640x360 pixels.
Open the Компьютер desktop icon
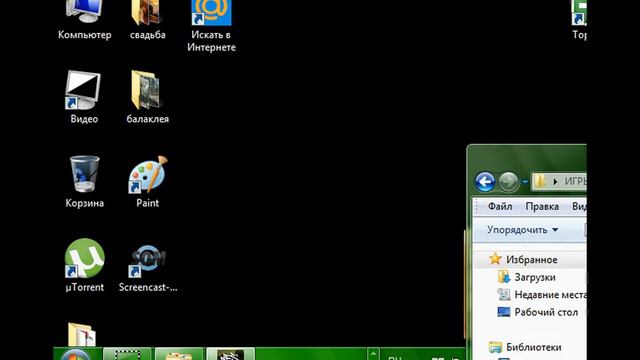84,18
